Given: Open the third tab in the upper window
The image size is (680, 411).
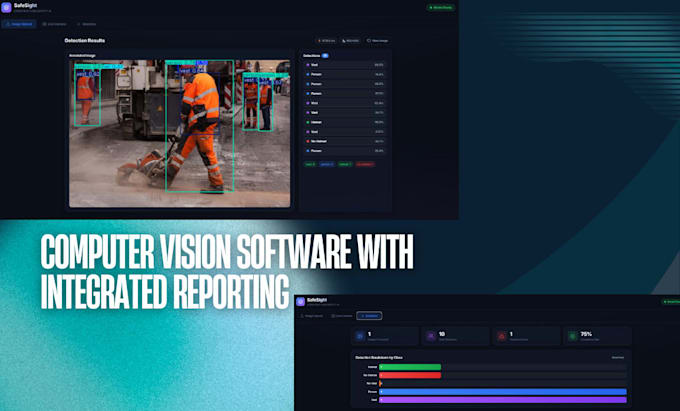Looking at the screenshot, I should tap(86, 24).
